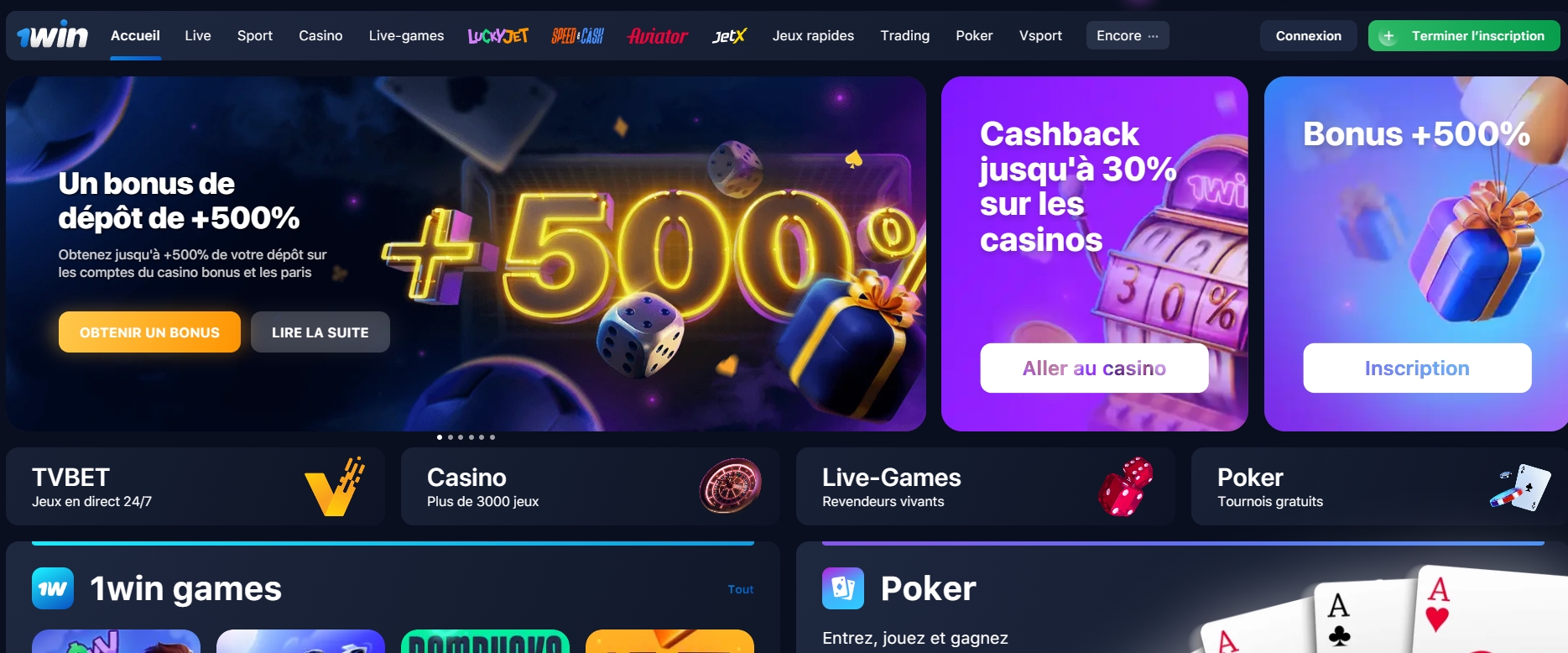
Task: Click the 1win games section icon
Action: [x=53, y=588]
